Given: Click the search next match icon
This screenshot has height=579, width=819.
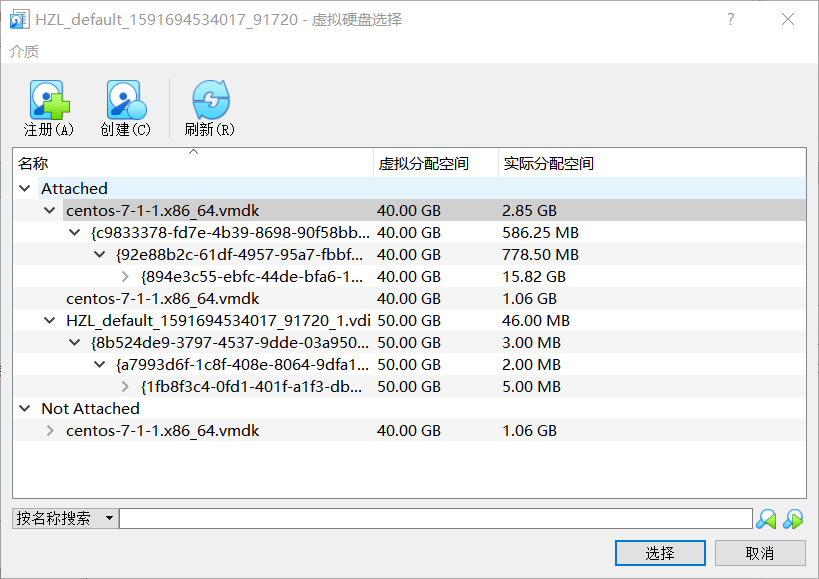Looking at the screenshot, I should point(793,519).
